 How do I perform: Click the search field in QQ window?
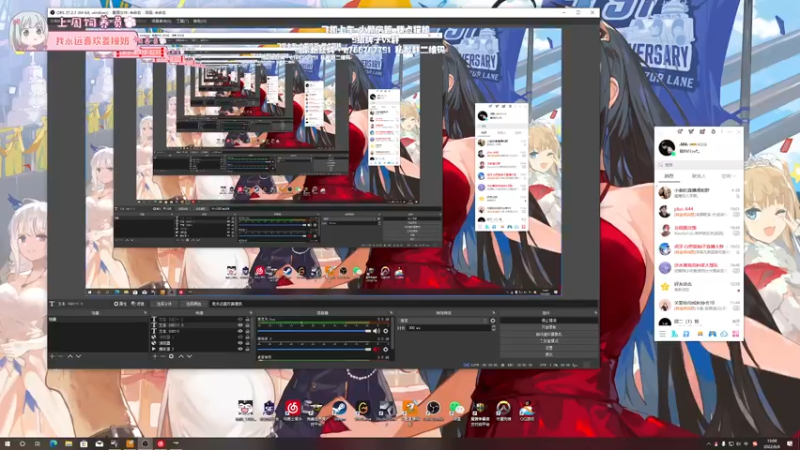tap(699, 165)
